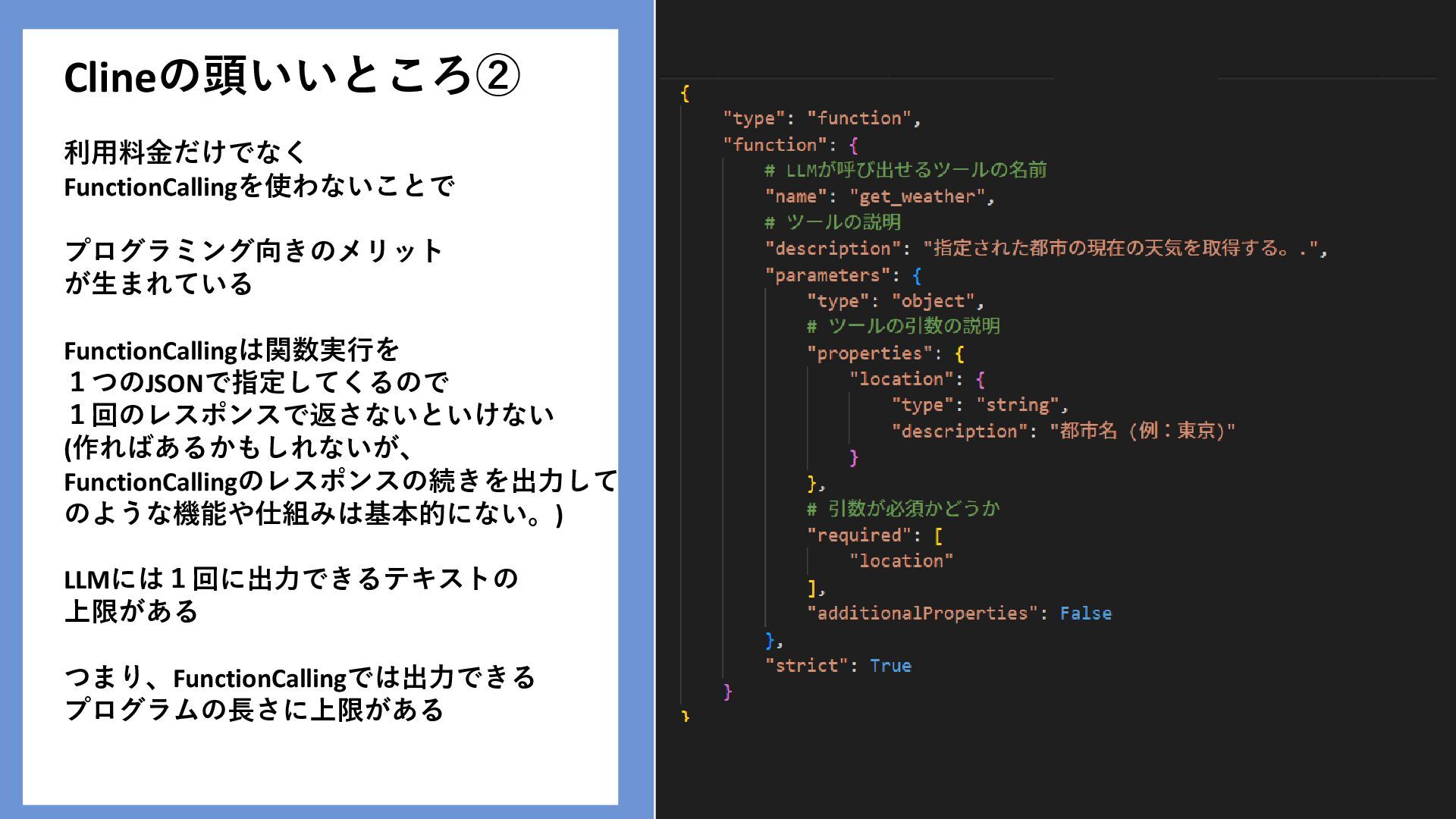Click the comment '# LLMが呼び出せるツールの名前'

[x=906, y=170]
